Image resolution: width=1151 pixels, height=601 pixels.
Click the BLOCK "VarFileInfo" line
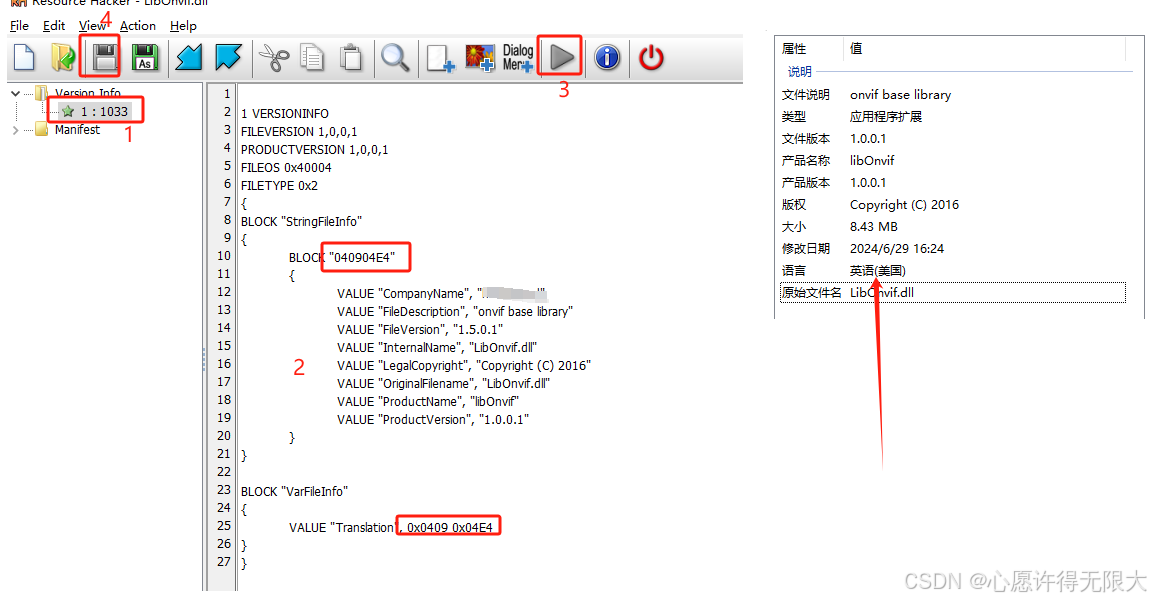(x=294, y=492)
